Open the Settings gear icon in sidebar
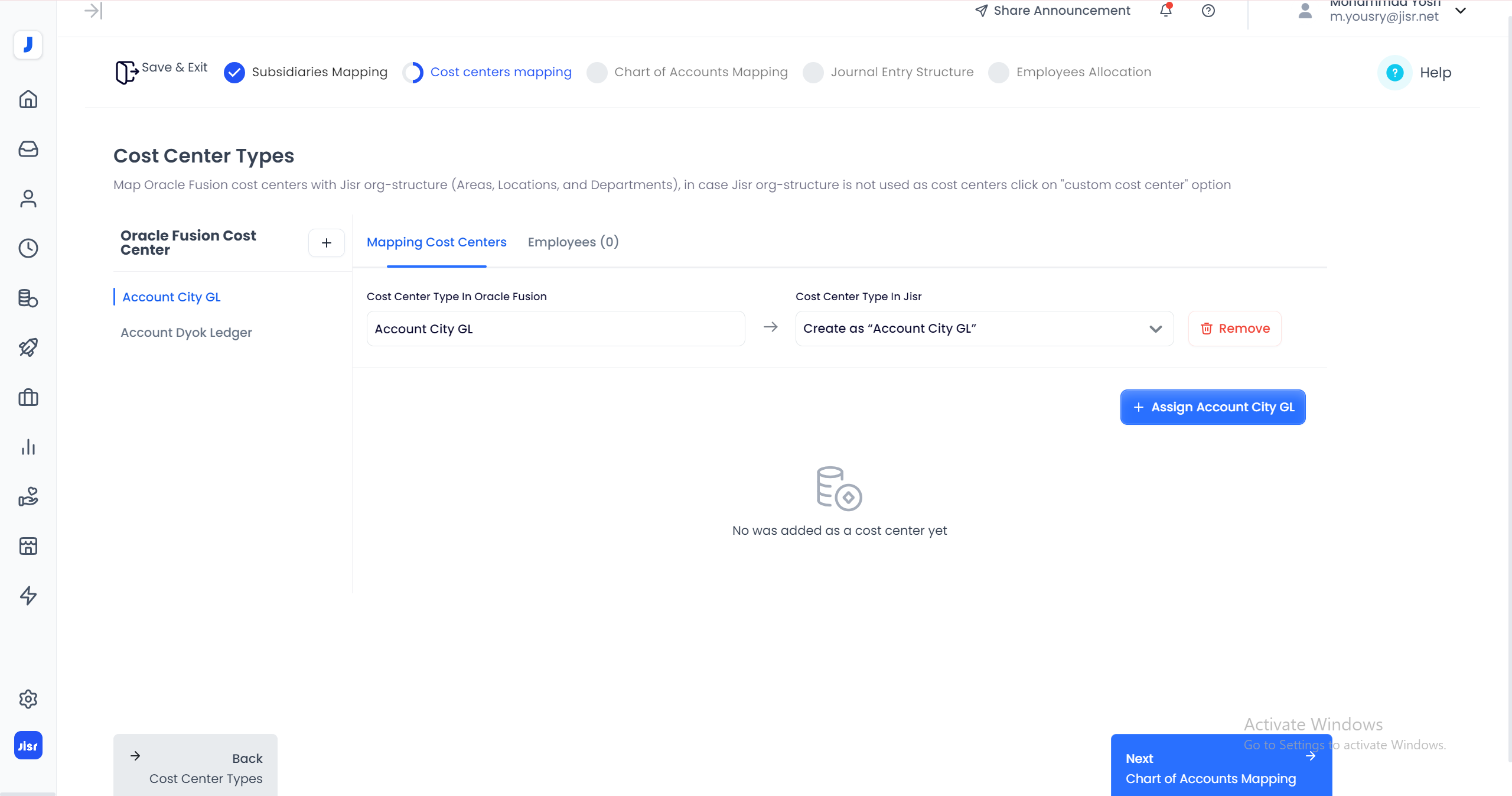The image size is (1512, 796). coord(28,699)
